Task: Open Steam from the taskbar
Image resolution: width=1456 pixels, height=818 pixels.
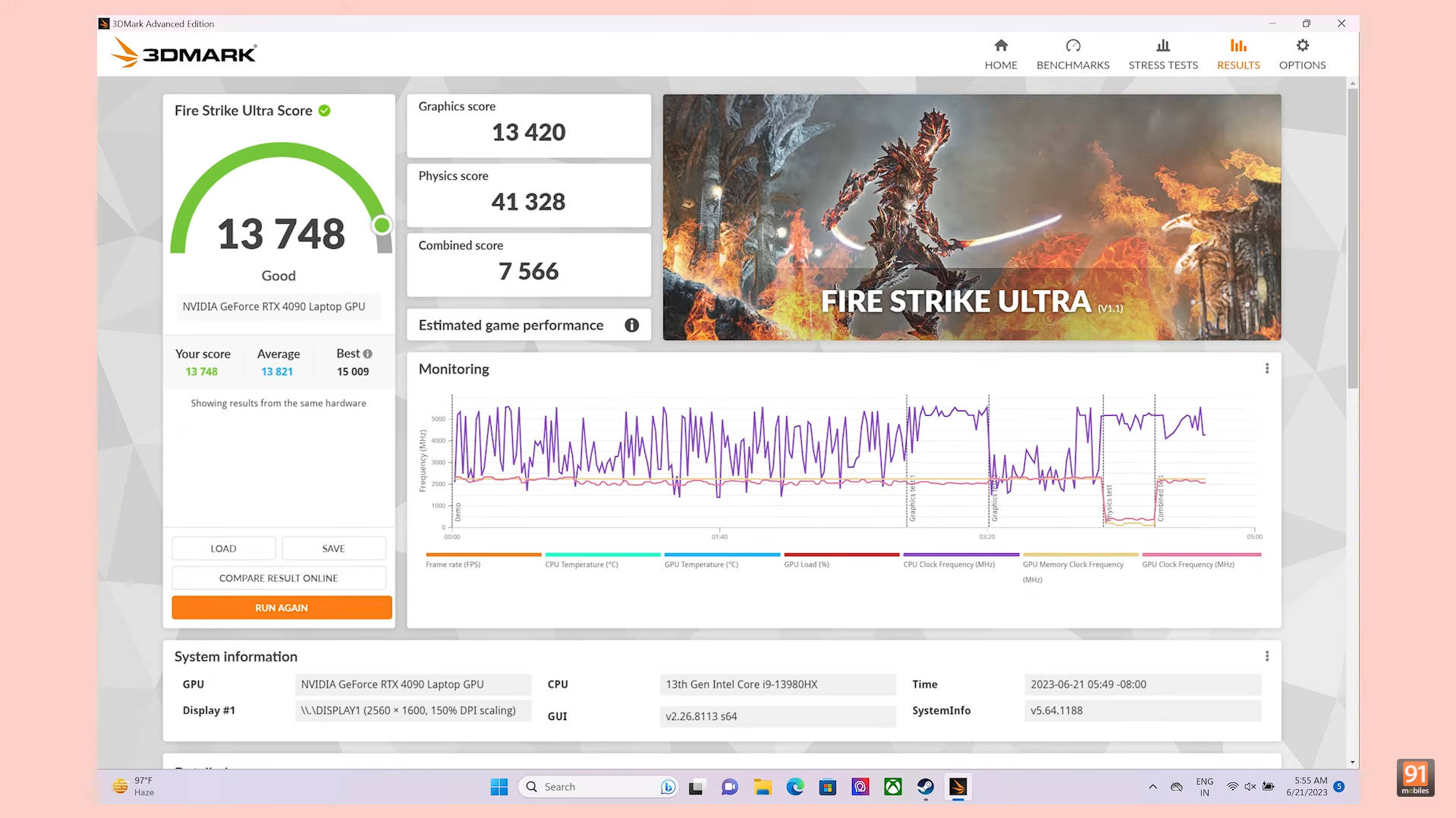Action: (925, 787)
